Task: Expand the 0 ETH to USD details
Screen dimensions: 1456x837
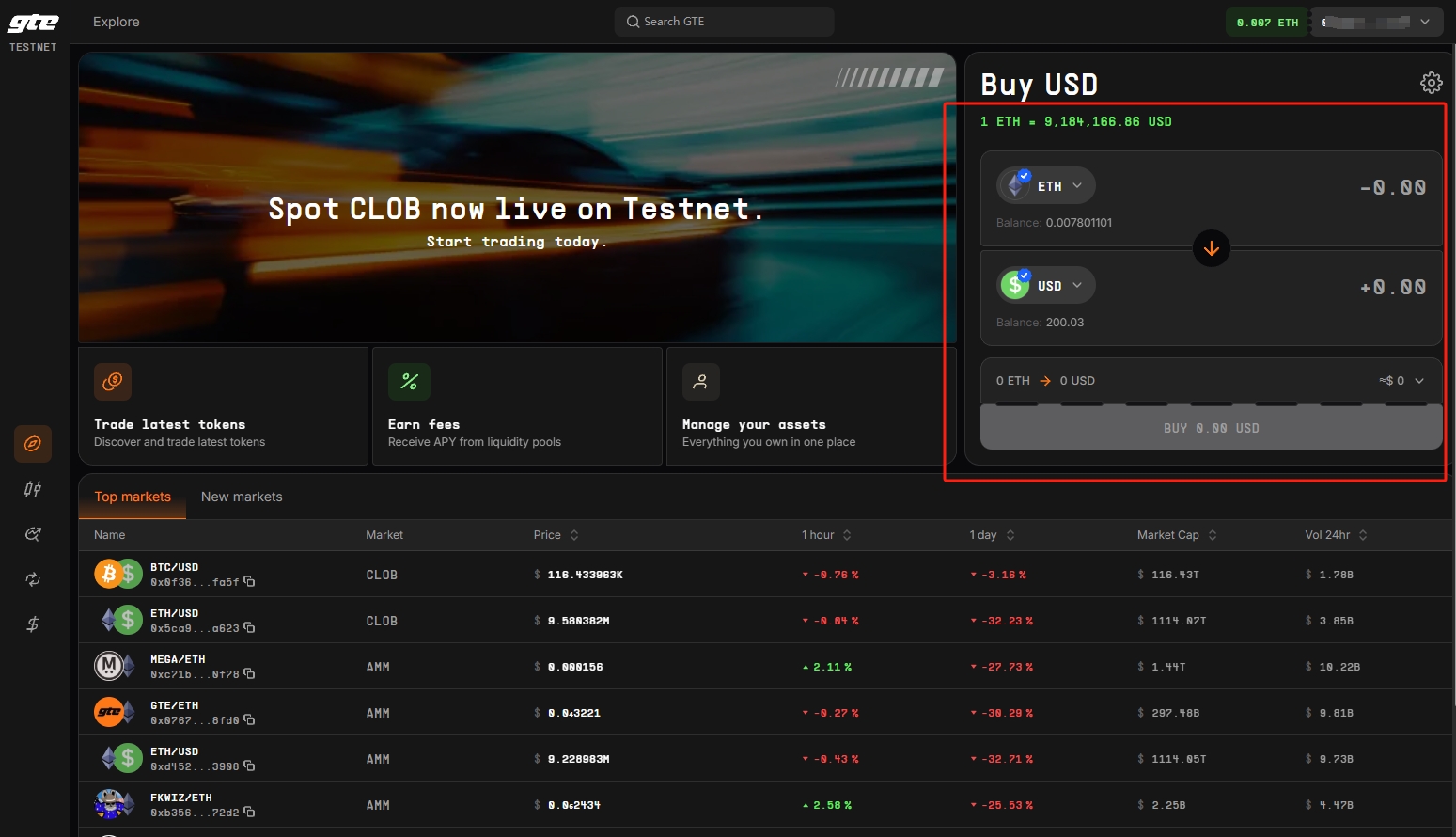Action: click(1418, 381)
